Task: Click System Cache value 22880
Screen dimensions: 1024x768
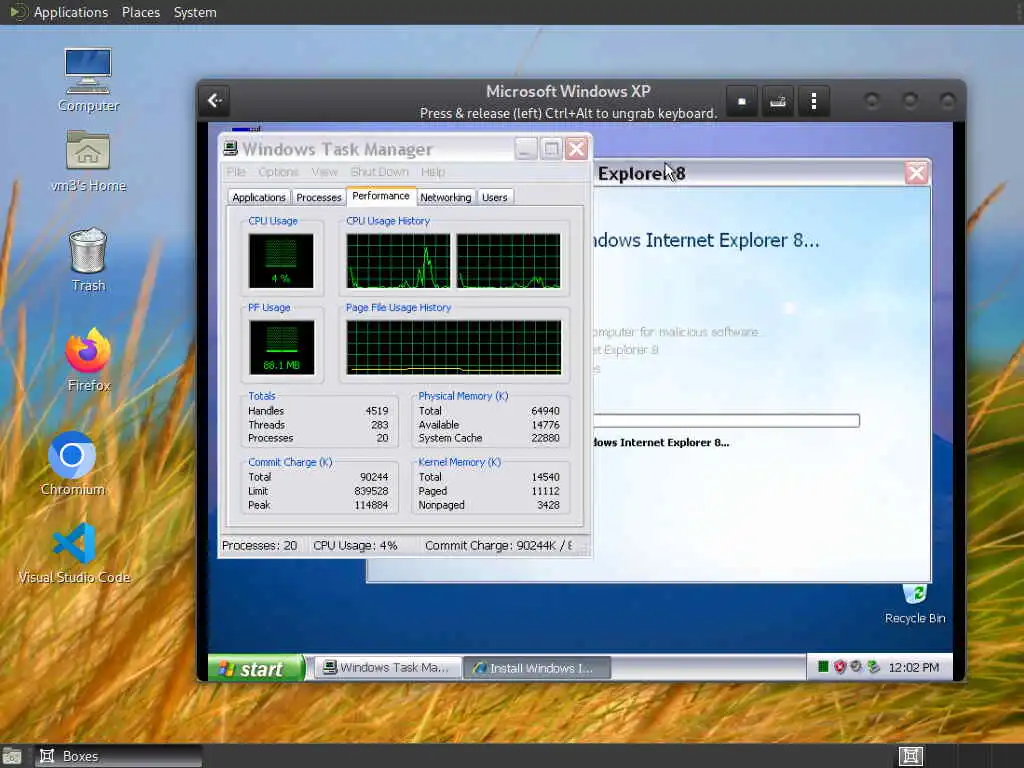Action: pyautogui.click(x=545, y=438)
